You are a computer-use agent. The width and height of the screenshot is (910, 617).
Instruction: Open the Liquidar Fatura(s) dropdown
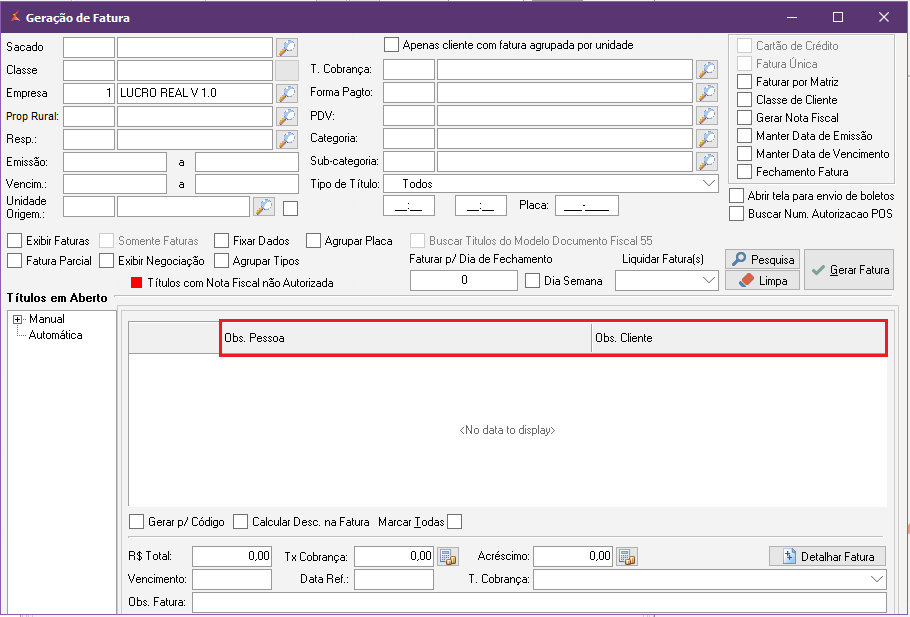tap(709, 281)
